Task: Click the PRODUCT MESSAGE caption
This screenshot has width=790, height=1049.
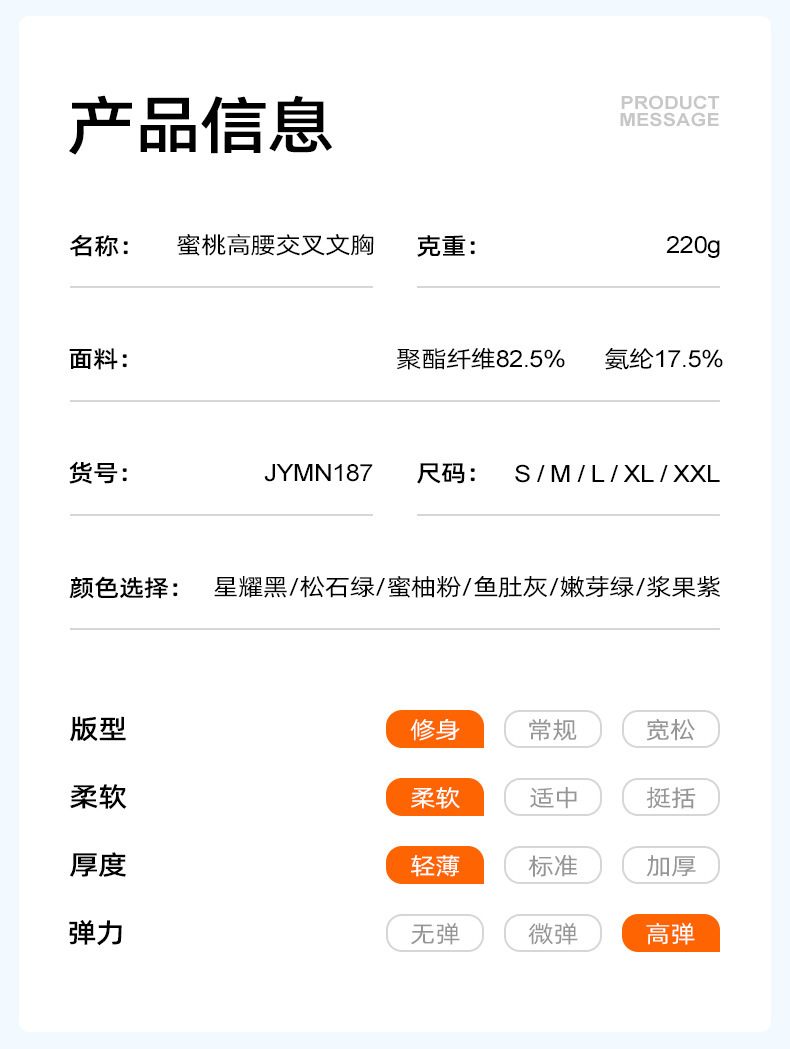Action: click(x=669, y=111)
